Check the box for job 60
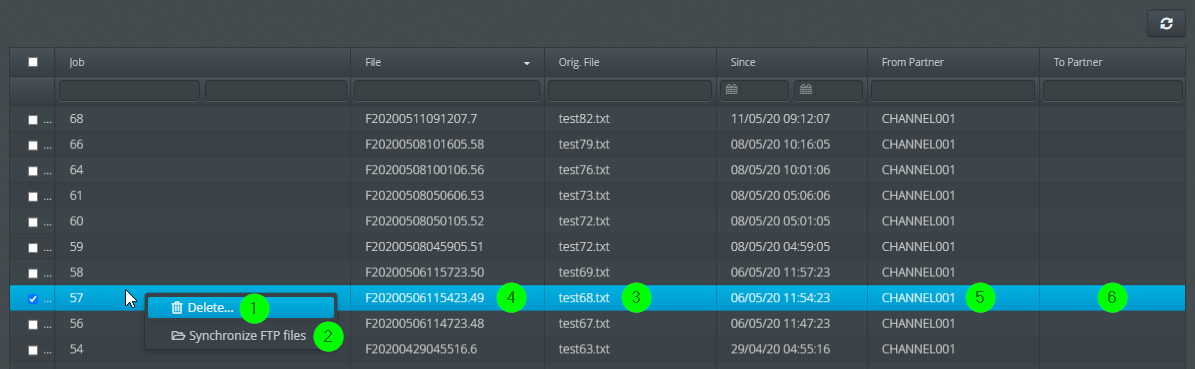 click(33, 222)
